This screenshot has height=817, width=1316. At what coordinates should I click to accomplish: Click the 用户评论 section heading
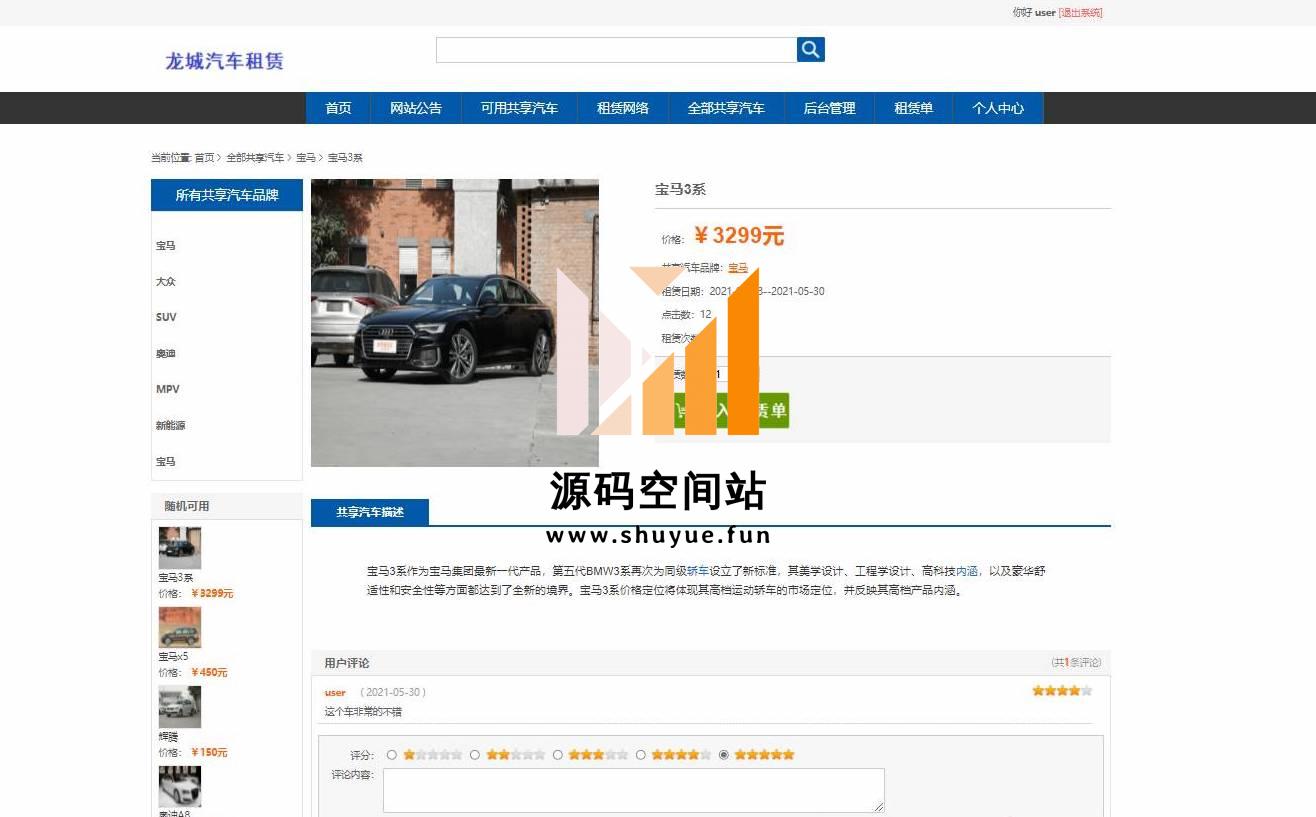point(346,663)
